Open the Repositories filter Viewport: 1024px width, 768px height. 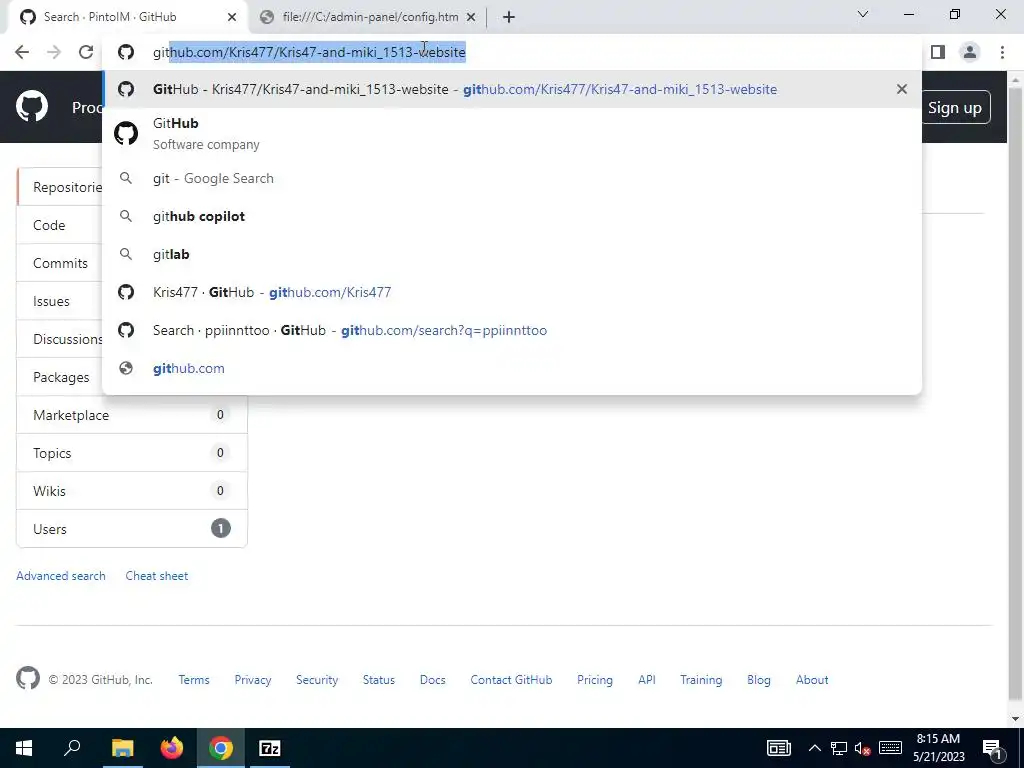tap(59, 187)
